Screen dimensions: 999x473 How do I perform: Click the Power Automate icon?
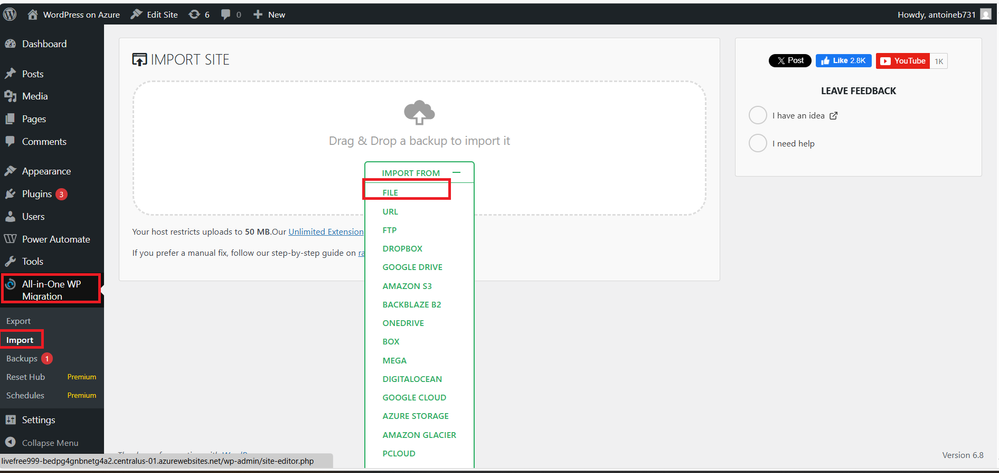[10, 239]
